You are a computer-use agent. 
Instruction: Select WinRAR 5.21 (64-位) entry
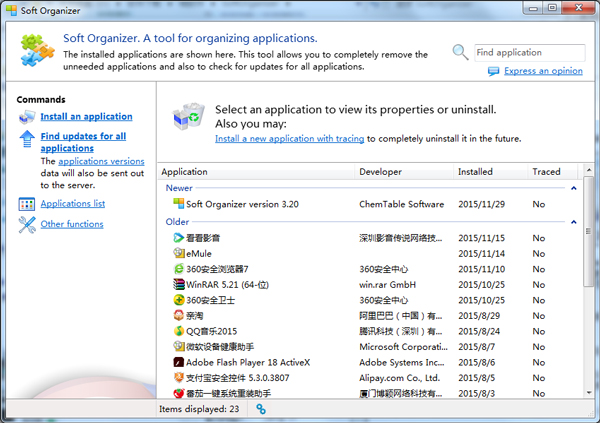228,285
